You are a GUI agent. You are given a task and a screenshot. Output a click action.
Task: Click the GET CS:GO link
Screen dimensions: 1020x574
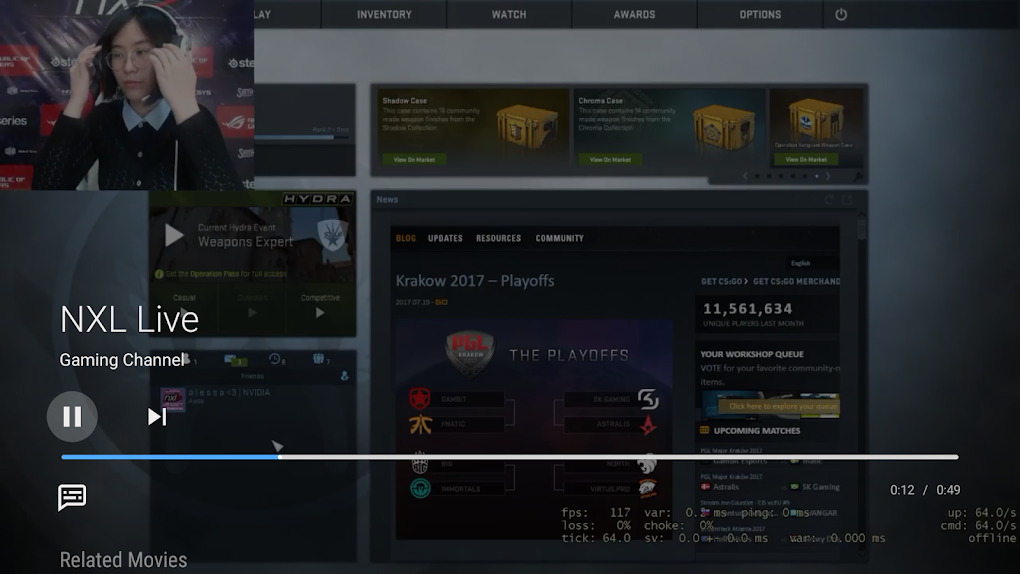click(724, 282)
